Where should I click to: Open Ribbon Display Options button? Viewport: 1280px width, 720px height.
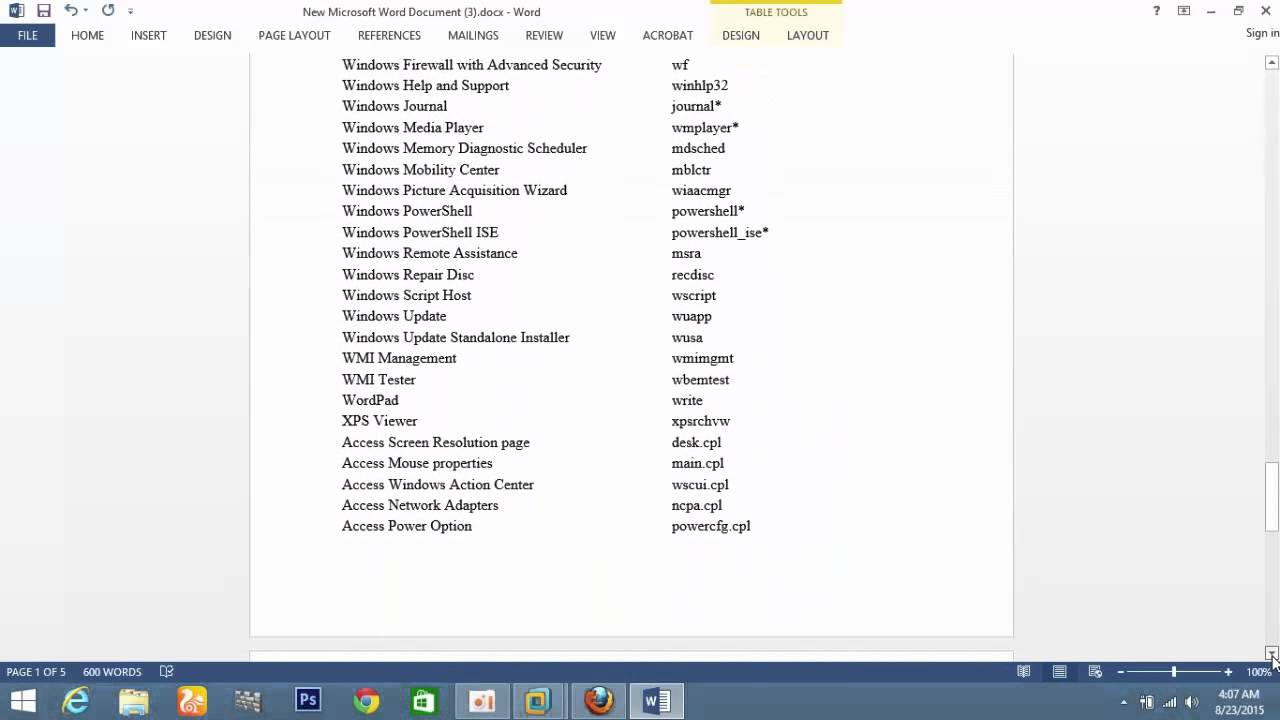[1184, 11]
